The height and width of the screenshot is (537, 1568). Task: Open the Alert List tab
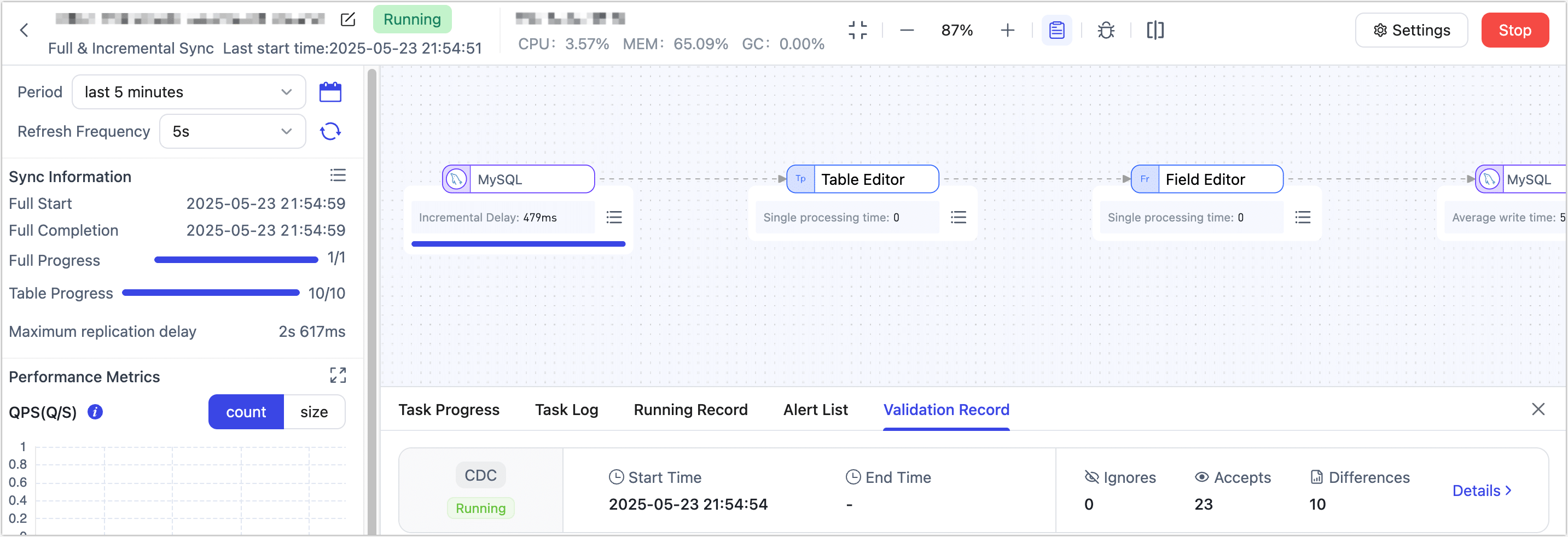pos(815,409)
